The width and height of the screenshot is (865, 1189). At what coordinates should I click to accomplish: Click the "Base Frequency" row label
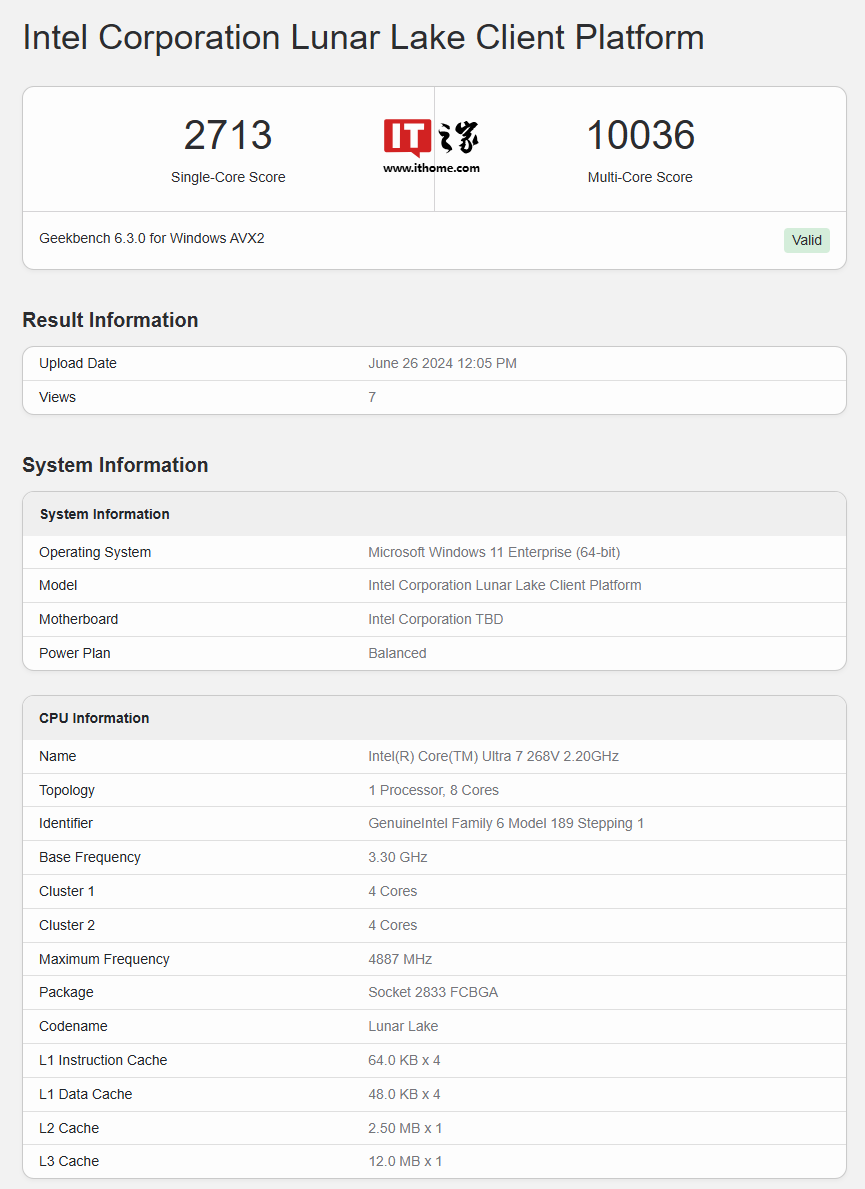[x=90, y=858]
